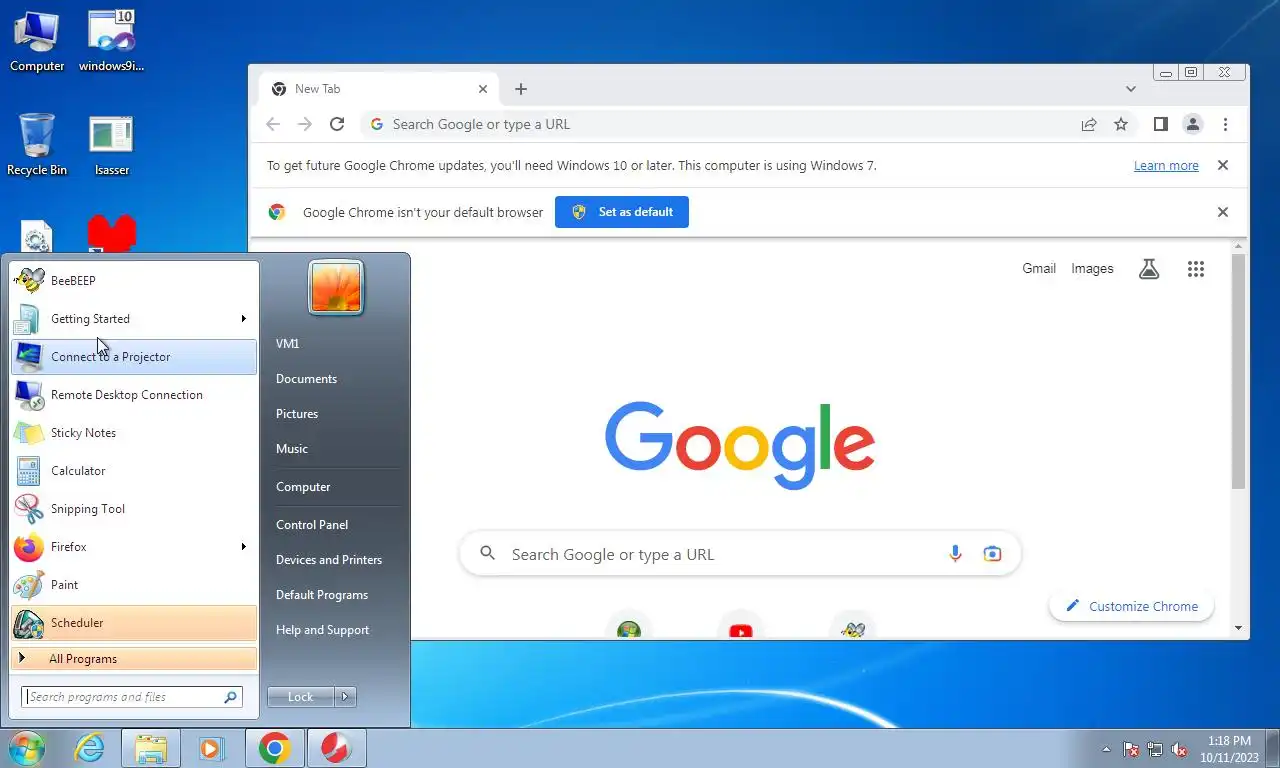
Task: Start voice search with microphone icon
Action: pyautogui.click(x=955, y=554)
